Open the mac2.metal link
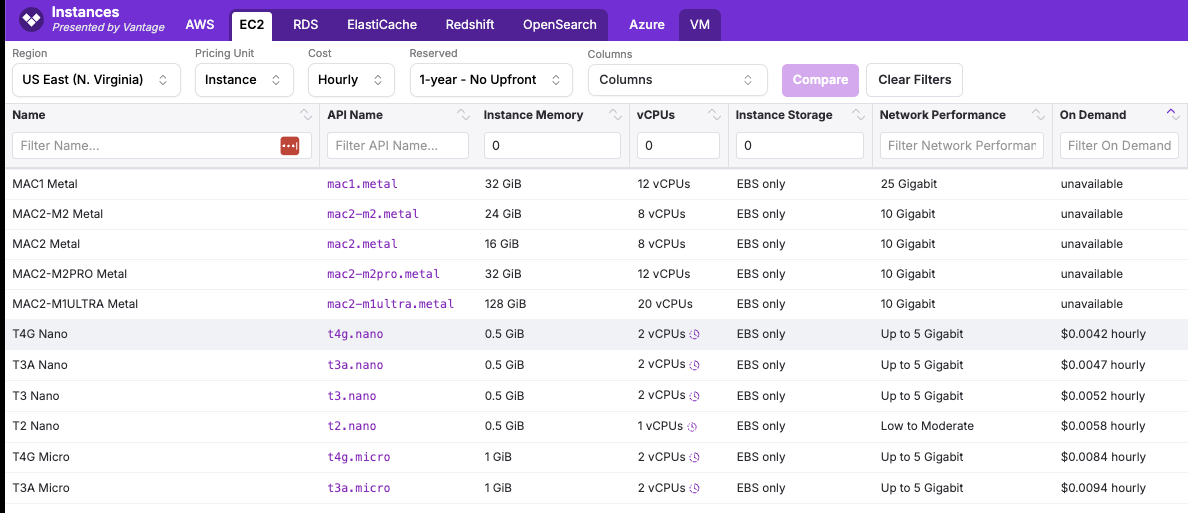Image resolution: width=1188 pixels, height=513 pixels. (x=362, y=244)
